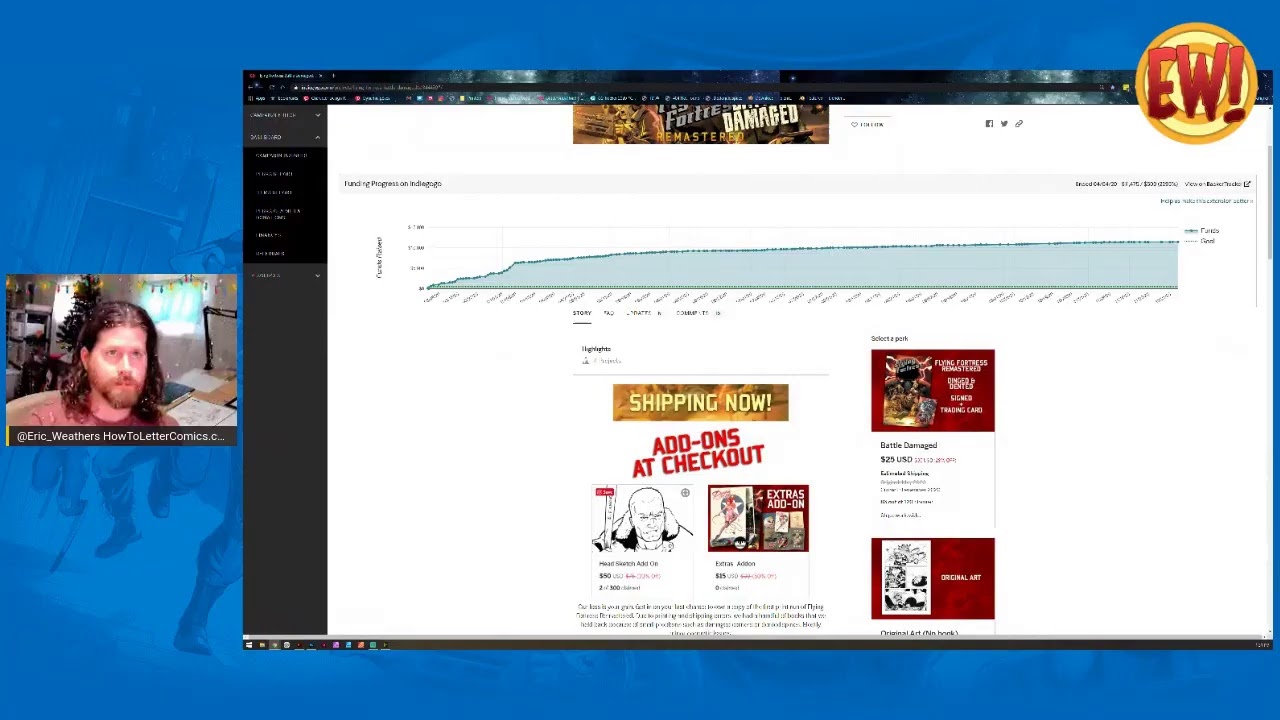
Task: Select the Battle Damaged perk image
Action: click(x=932, y=391)
